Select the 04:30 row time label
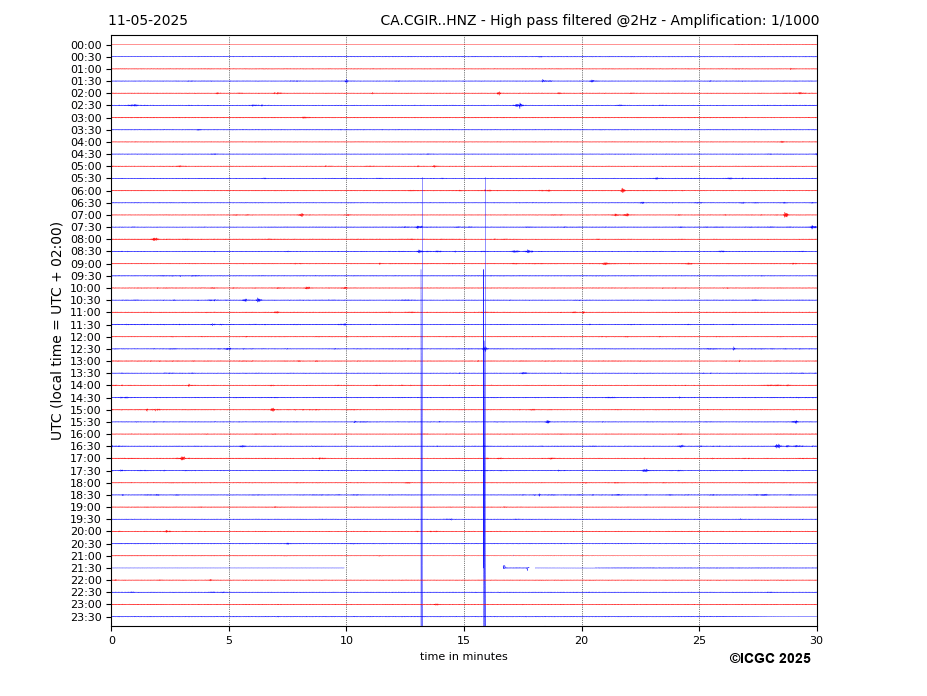 pos(86,155)
